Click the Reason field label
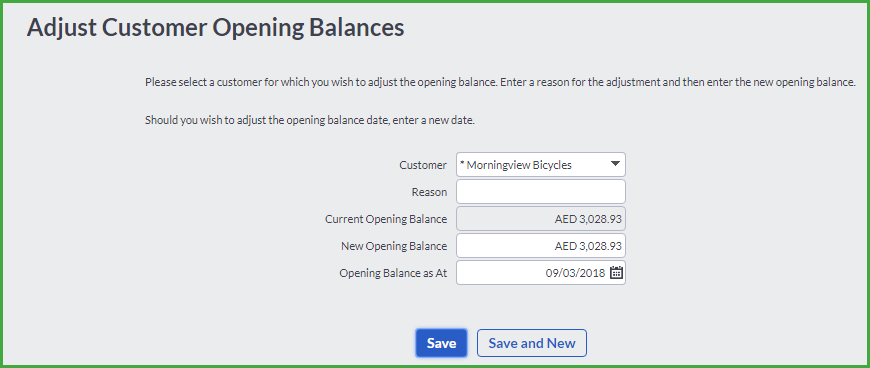The width and height of the screenshot is (870, 368). [x=429, y=192]
